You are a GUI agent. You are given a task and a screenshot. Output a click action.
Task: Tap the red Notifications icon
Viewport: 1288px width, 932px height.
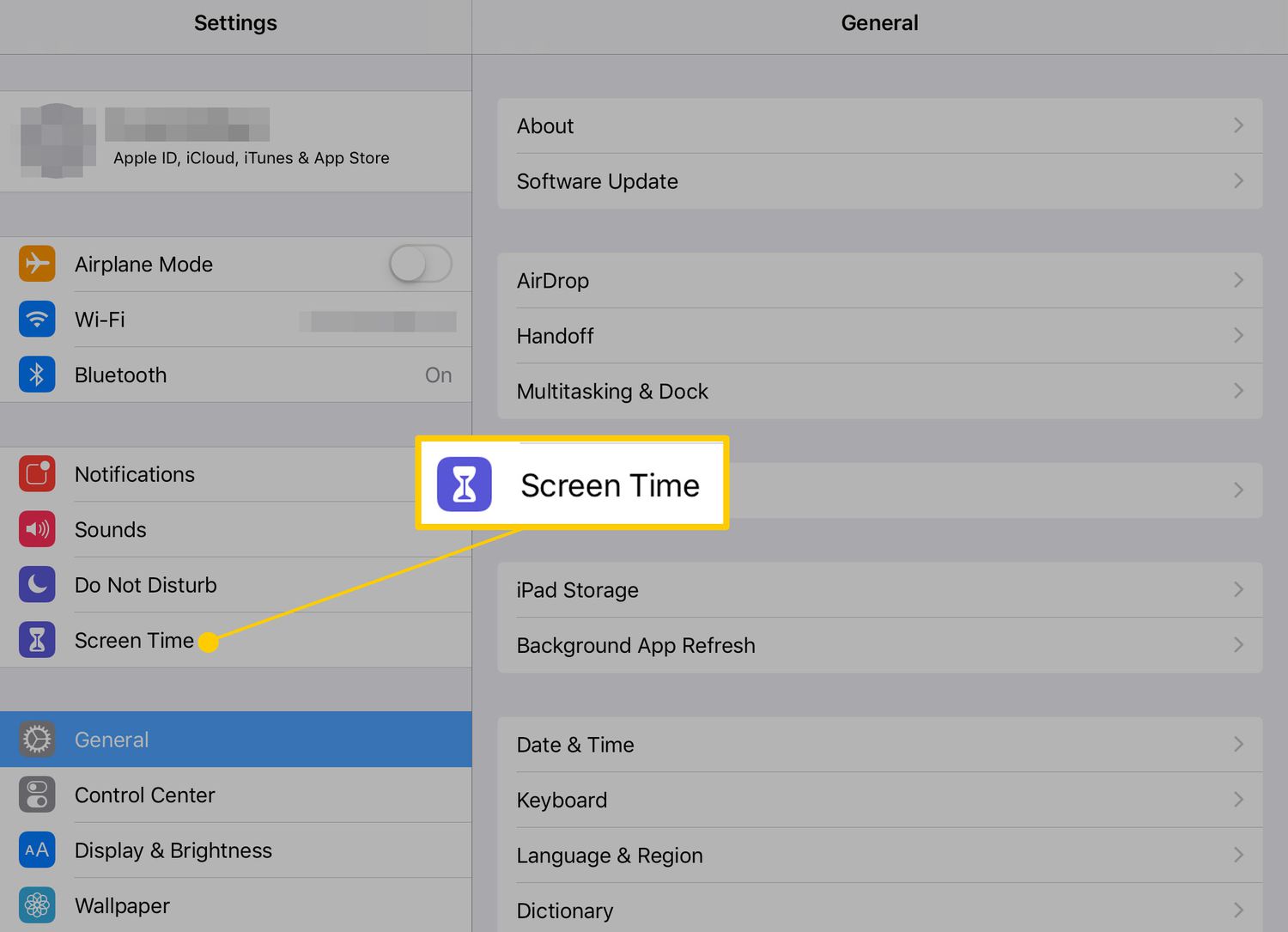click(37, 474)
